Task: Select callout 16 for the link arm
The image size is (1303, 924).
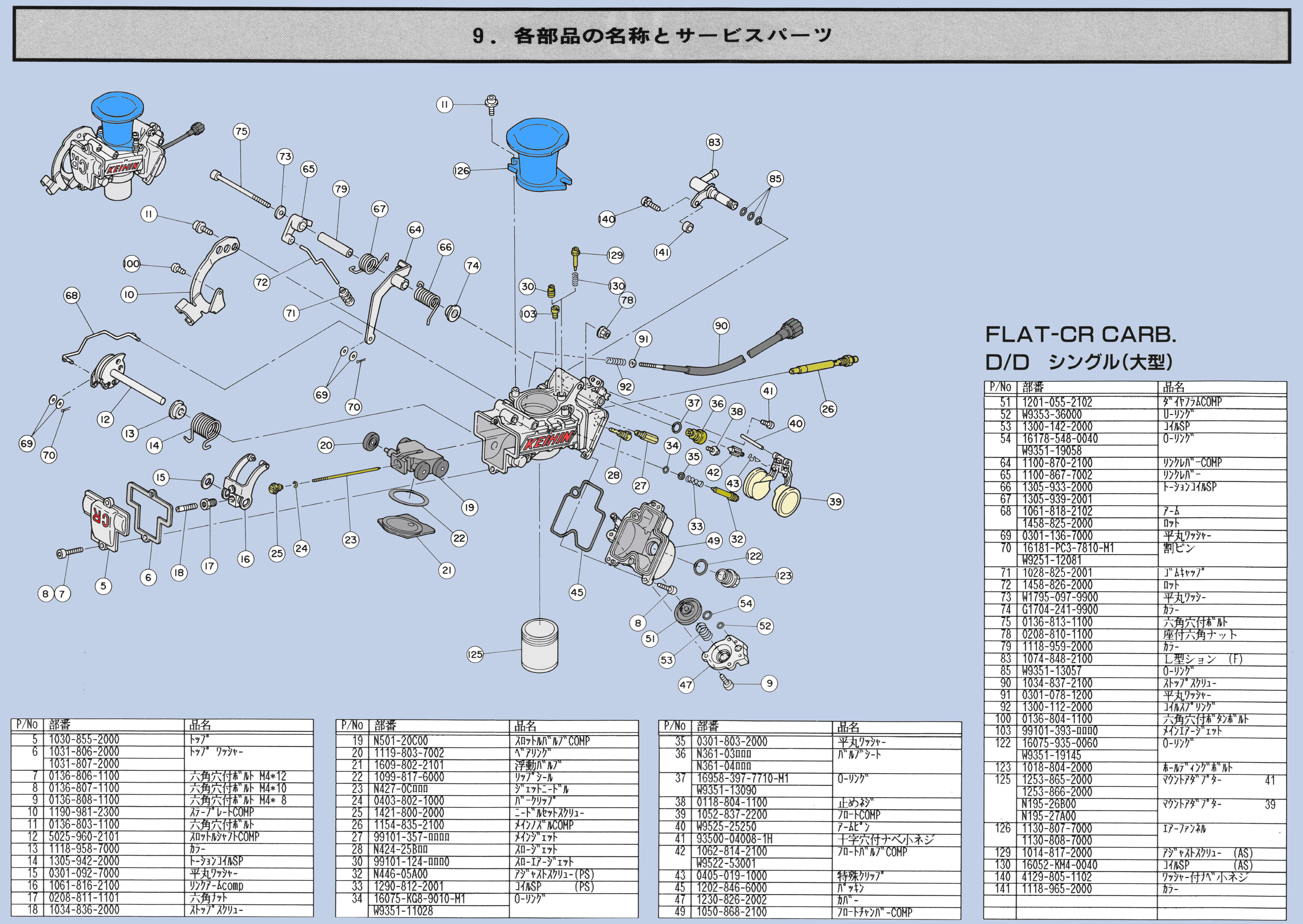Action: point(245,559)
